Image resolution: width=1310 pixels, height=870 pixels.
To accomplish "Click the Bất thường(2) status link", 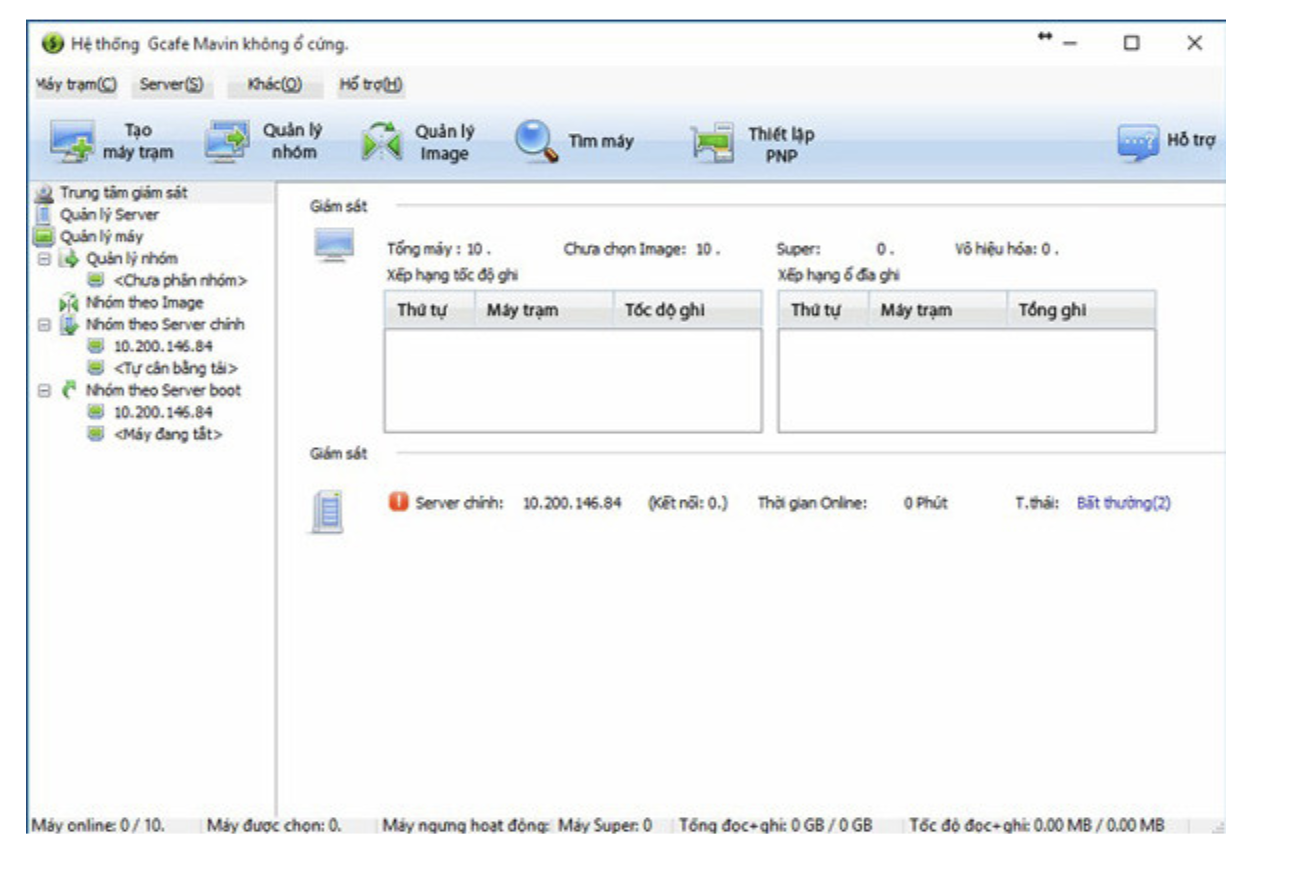I will pyautogui.click(x=1123, y=503).
